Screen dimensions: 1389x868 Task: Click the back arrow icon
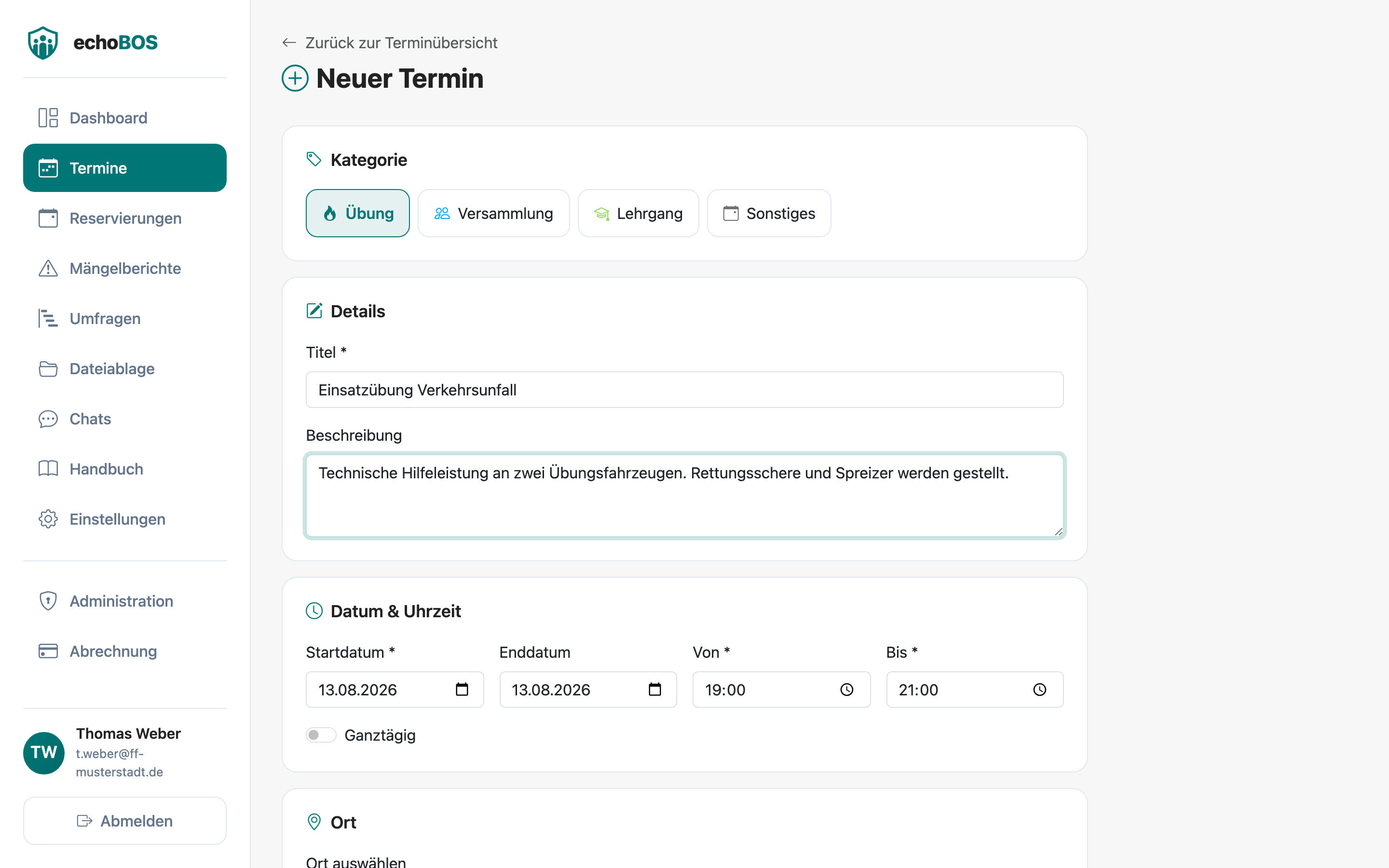(x=289, y=42)
